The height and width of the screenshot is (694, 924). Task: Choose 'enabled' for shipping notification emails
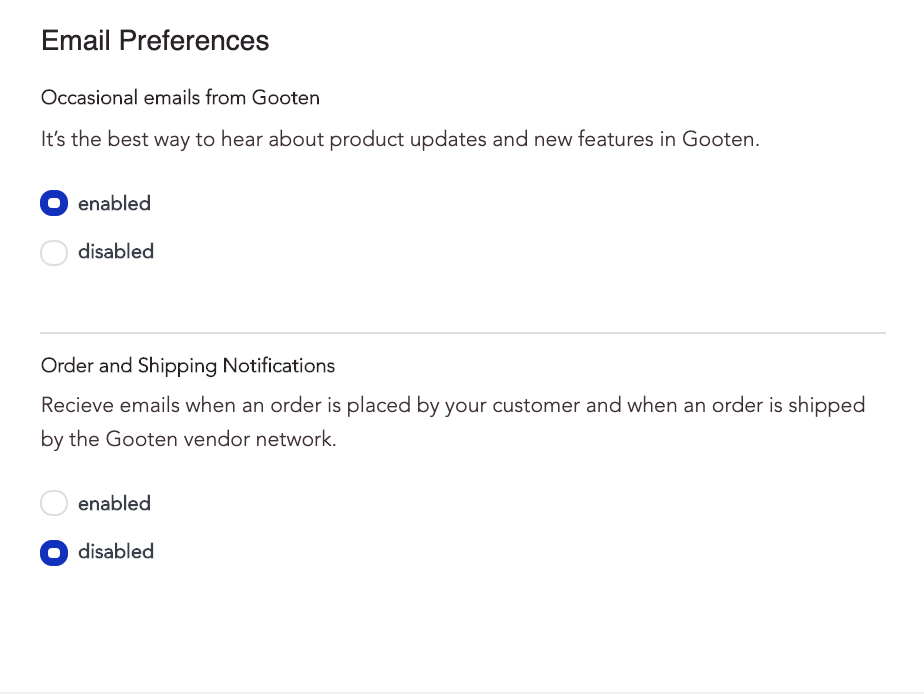54,503
